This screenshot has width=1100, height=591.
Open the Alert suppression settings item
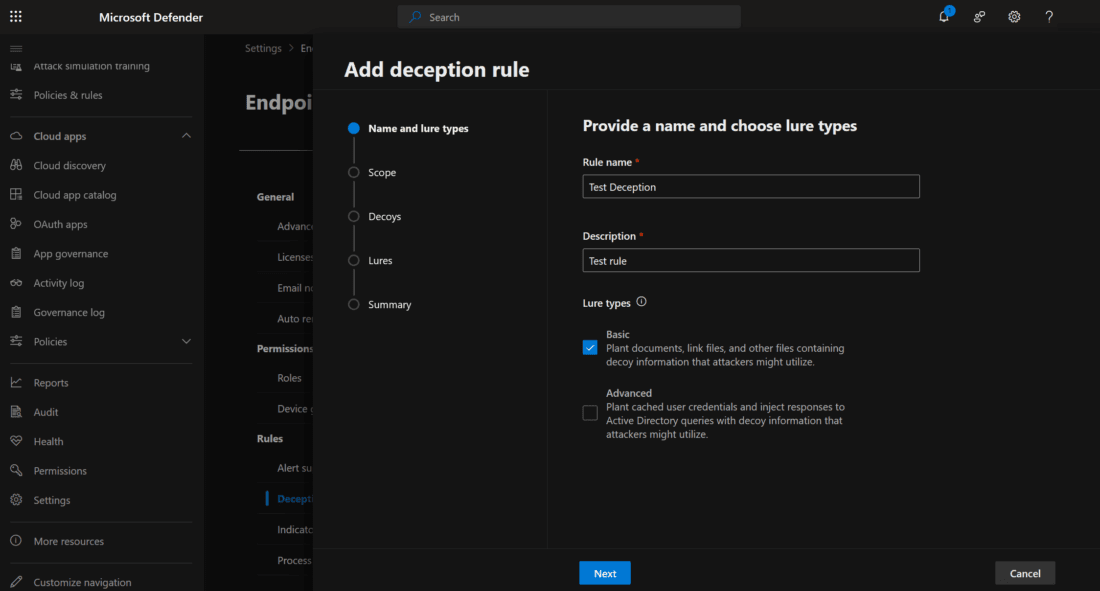tap(295, 468)
